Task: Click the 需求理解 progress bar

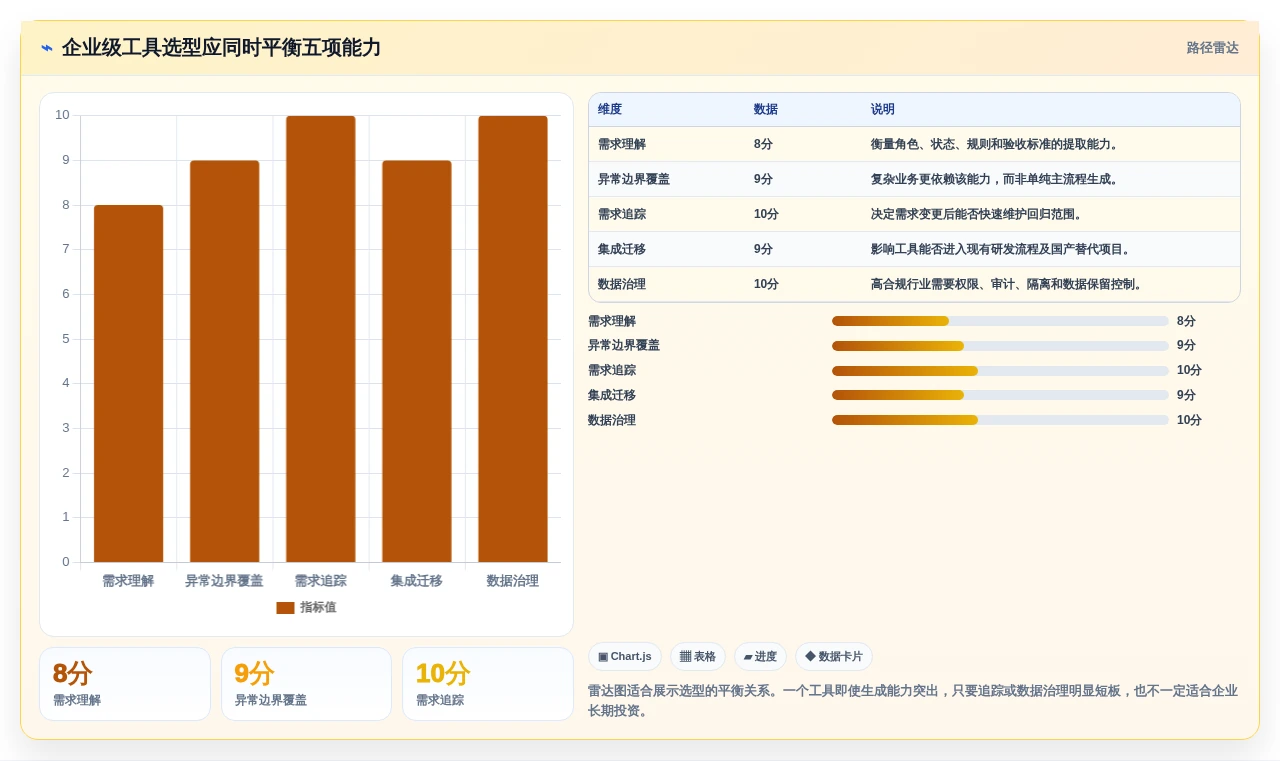Action: pyautogui.click(x=1000, y=321)
